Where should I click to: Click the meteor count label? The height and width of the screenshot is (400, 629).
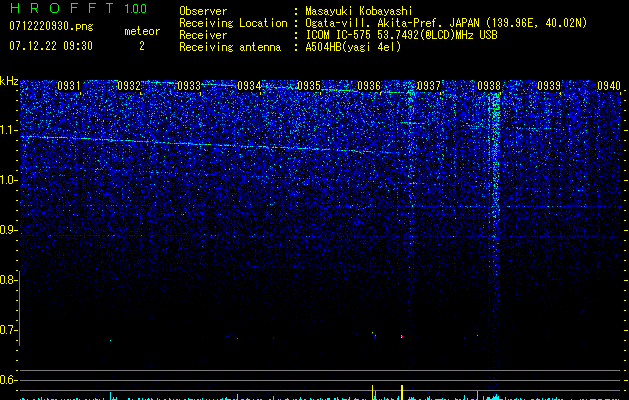[x=142, y=31]
